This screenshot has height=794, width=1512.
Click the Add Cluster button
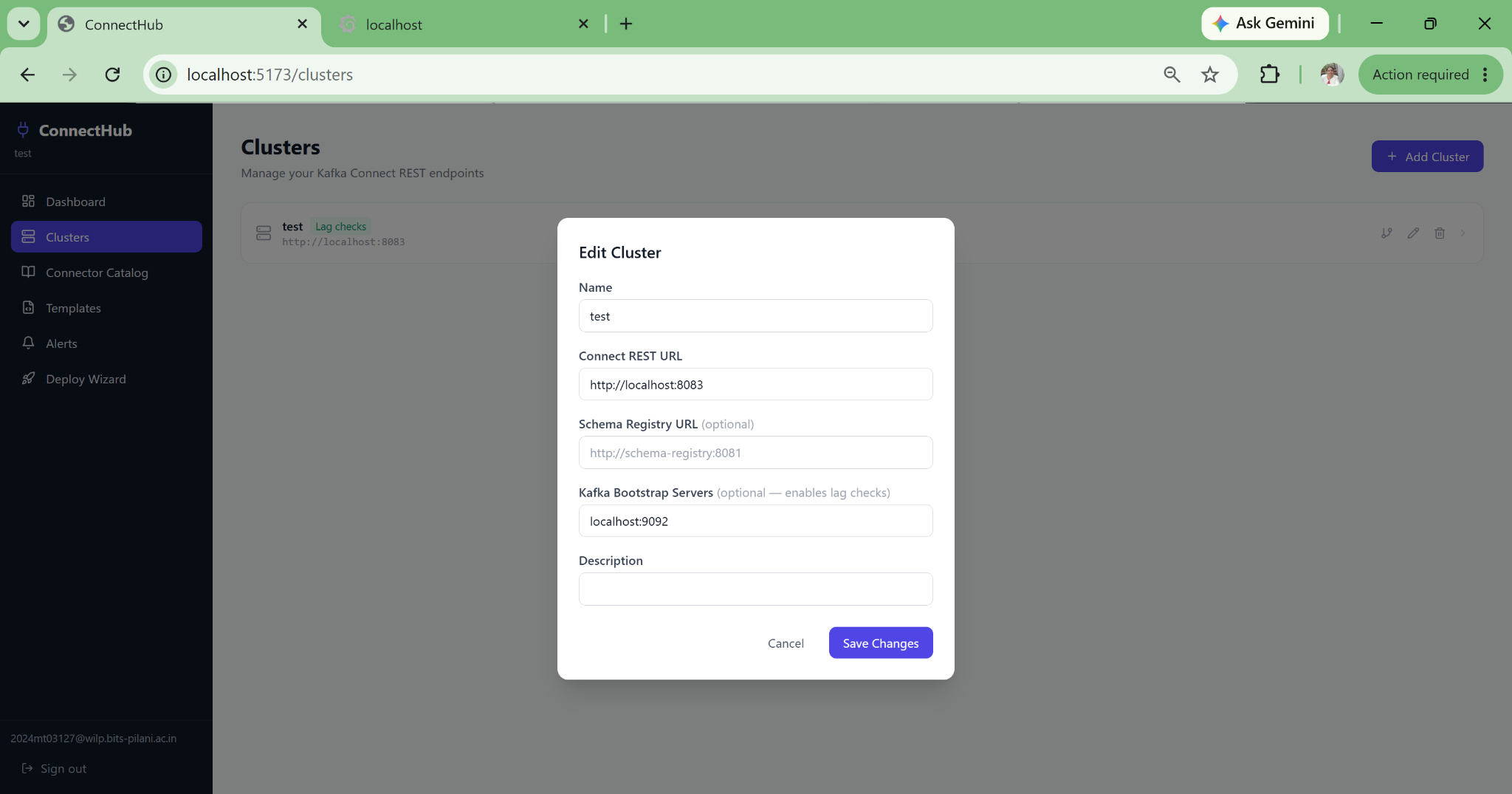pos(1427,156)
